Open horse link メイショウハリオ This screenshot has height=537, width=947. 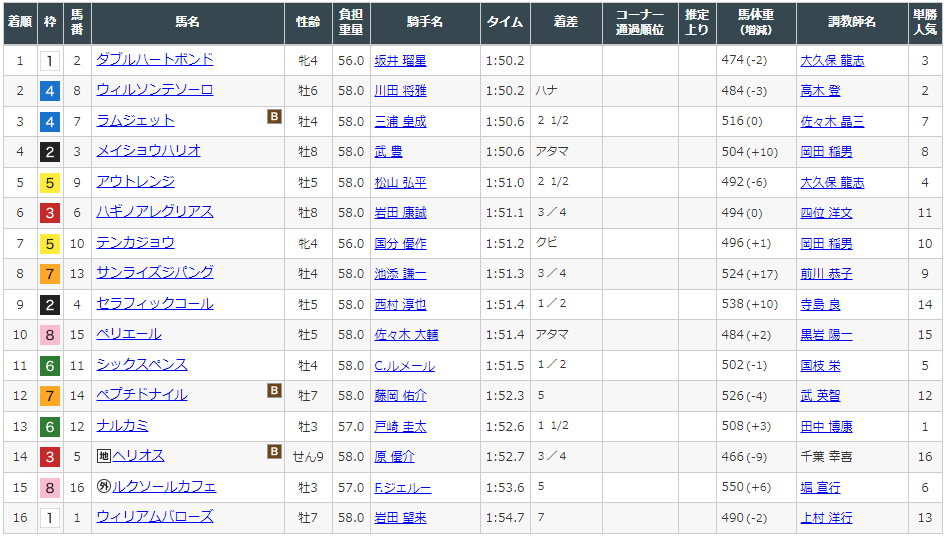[x=148, y=151]
